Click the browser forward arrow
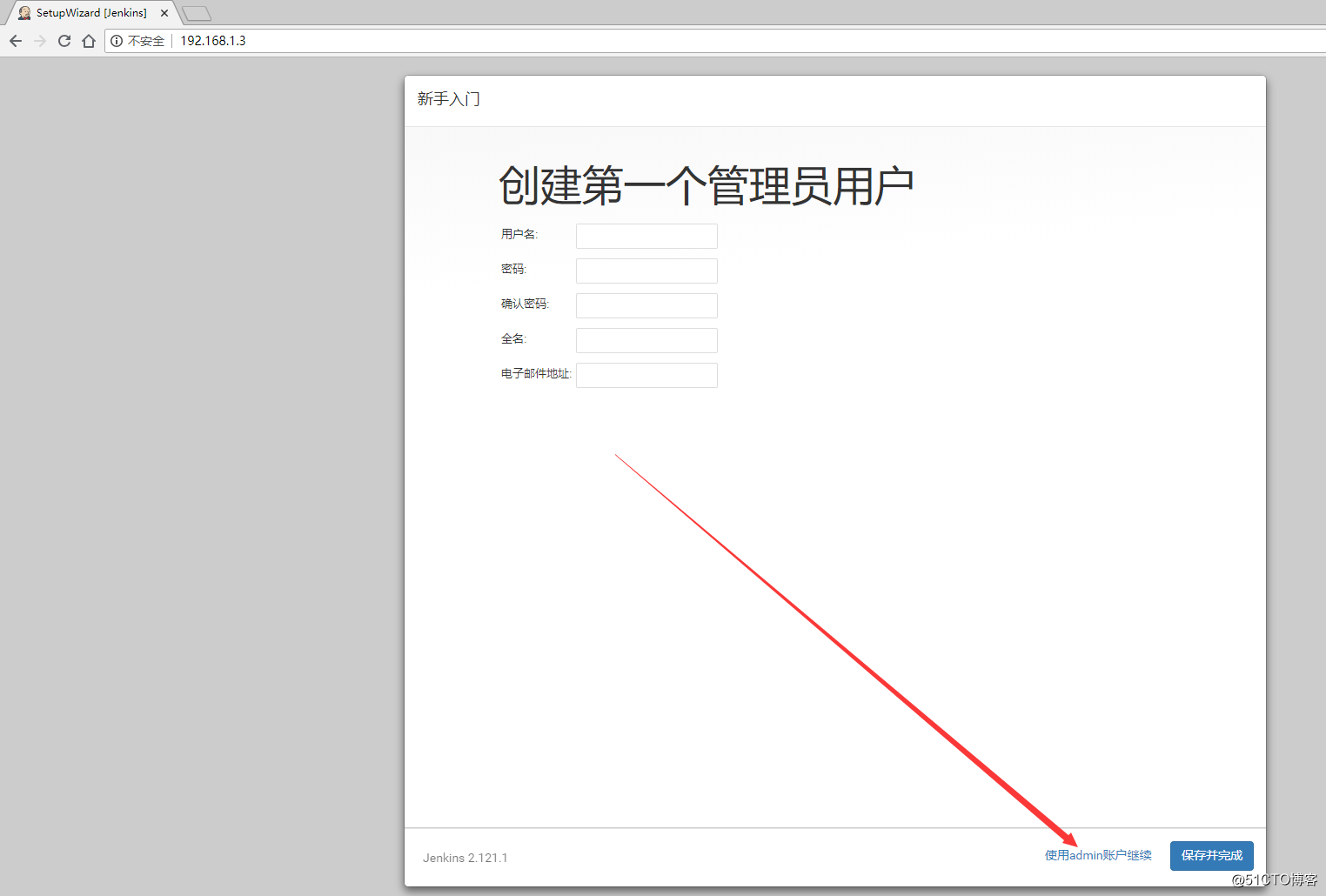1326x896 pixels. (40, 41)
